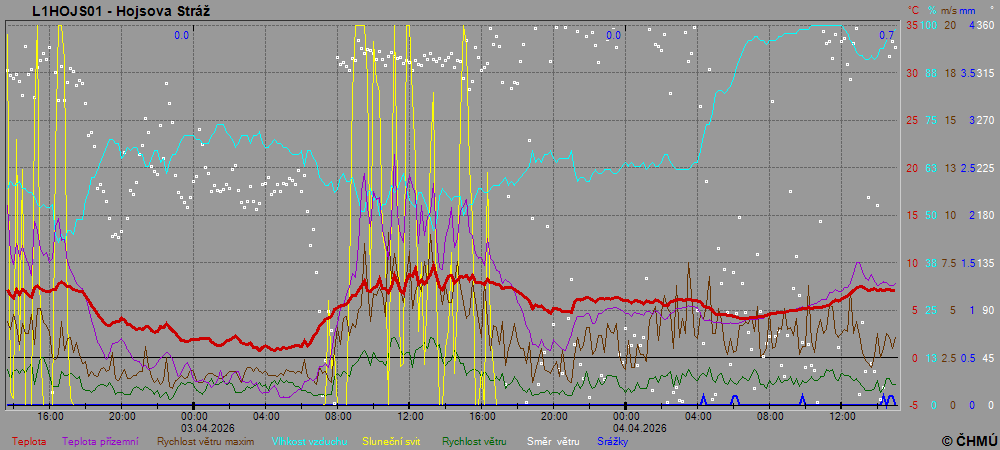Click the red 35 temperature axis value
1000x450 pixels.
[x=911, y=25]
